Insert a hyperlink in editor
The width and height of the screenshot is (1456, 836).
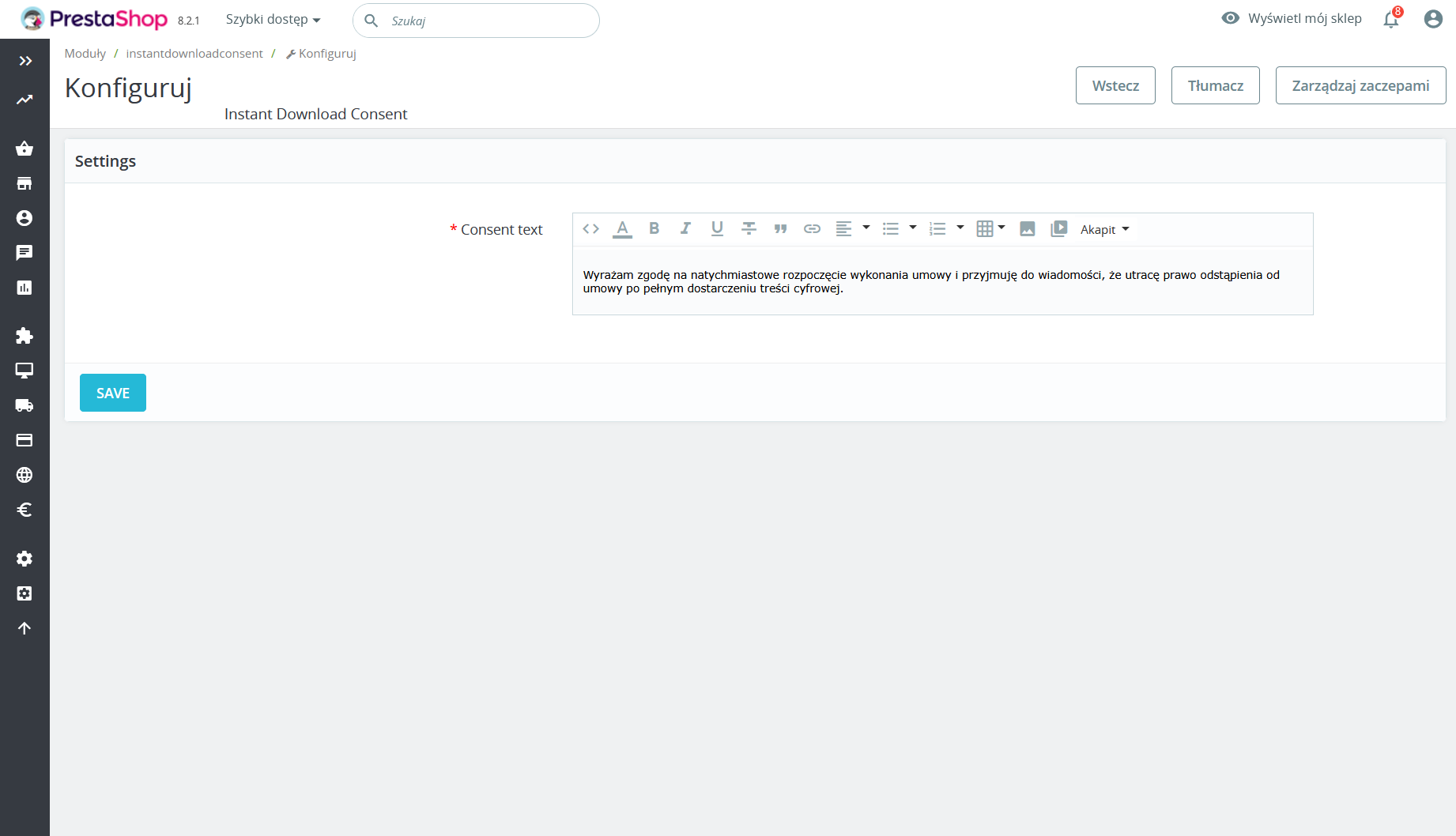pyautogui.click(x=812, y=229)
